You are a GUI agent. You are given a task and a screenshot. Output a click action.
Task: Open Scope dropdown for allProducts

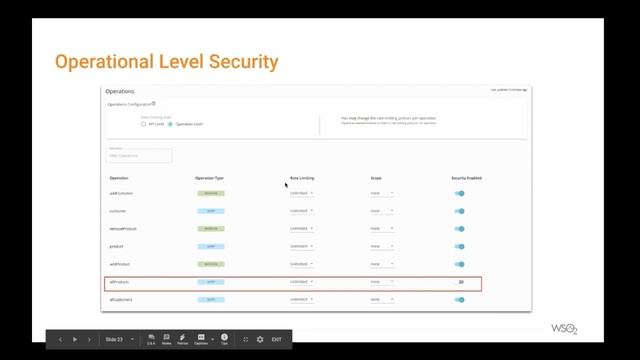pos(382,282)
